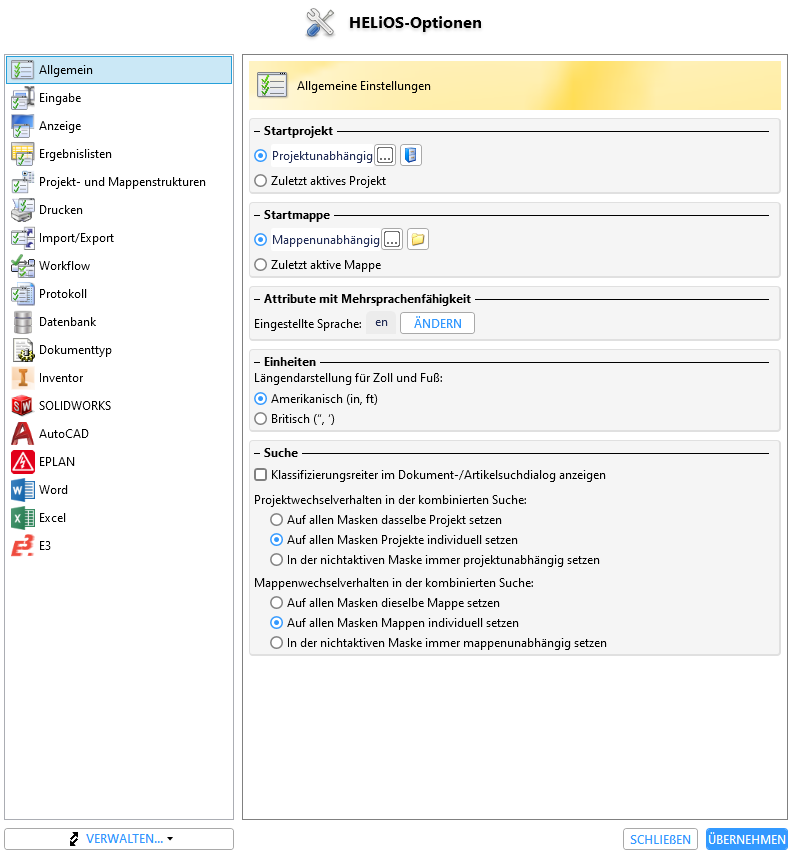This screenshot has height=857, width=795.
Task: Click the Protokoll icon
Action: click(22, 294)
